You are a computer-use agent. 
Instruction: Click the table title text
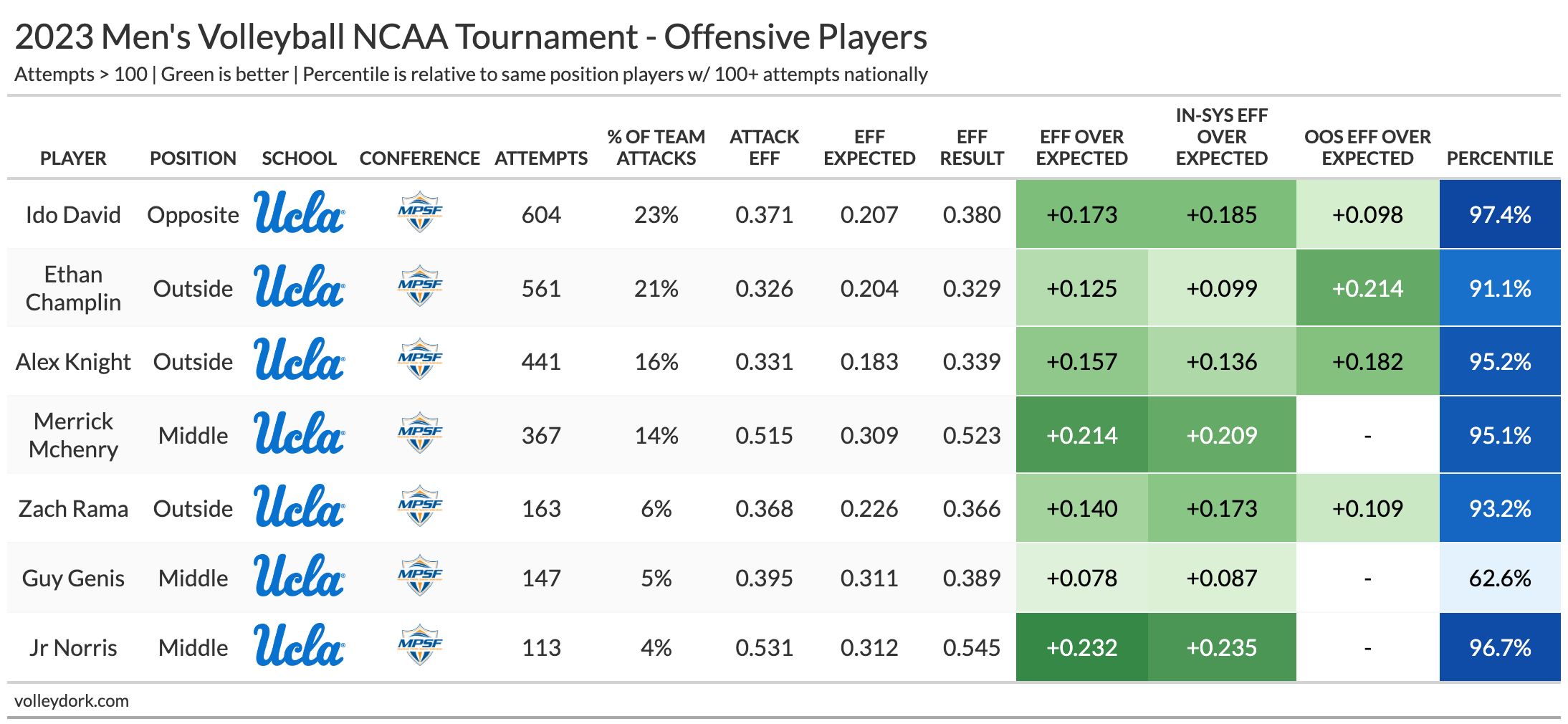(x=471, y=37)
